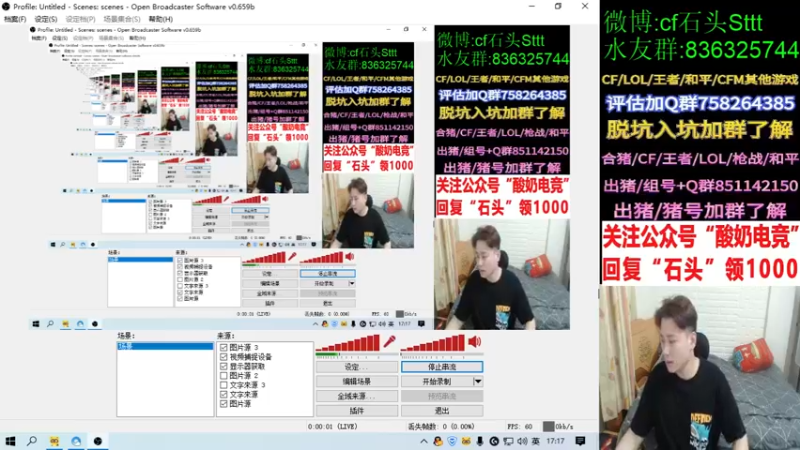800x450 pixels.
Task: Click the 编辑场景 button
Action: pos(357,381)
